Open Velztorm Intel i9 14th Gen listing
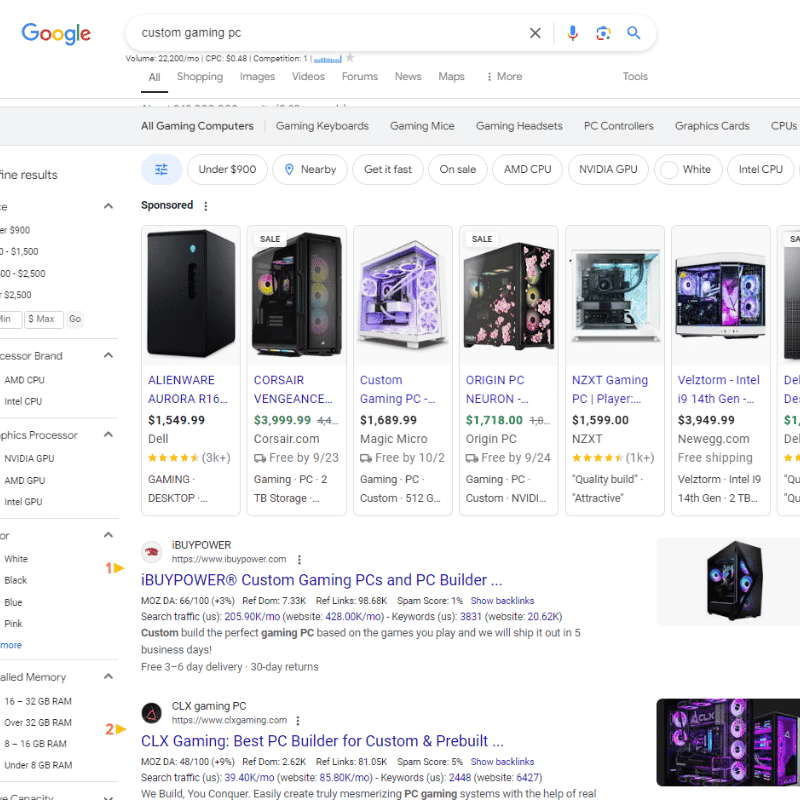This screenshot has width=800, height=800. point(718,389)
